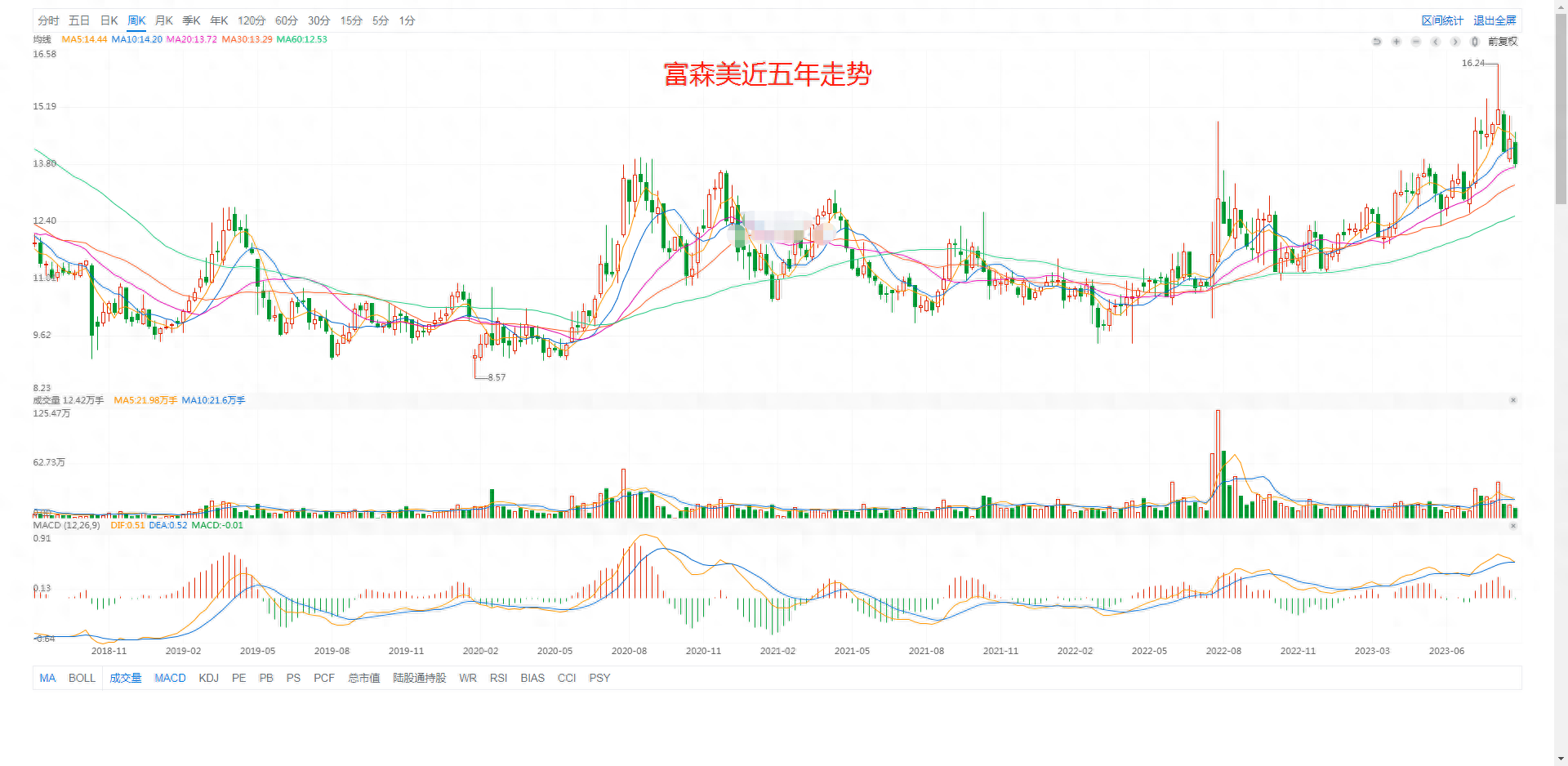The image size is (1568, 766).
Task: Zoom out the chart with minus icon
Action: point(1416,42)
